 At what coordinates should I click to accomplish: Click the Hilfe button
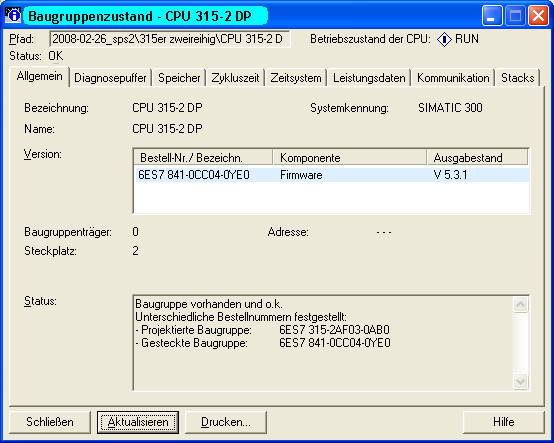click(503, 422)
